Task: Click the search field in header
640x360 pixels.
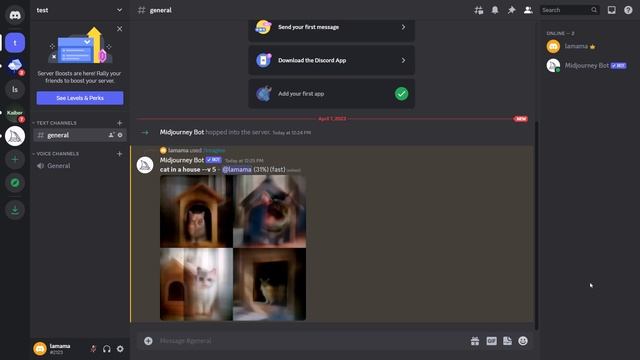Action: [x=569, y=10]
